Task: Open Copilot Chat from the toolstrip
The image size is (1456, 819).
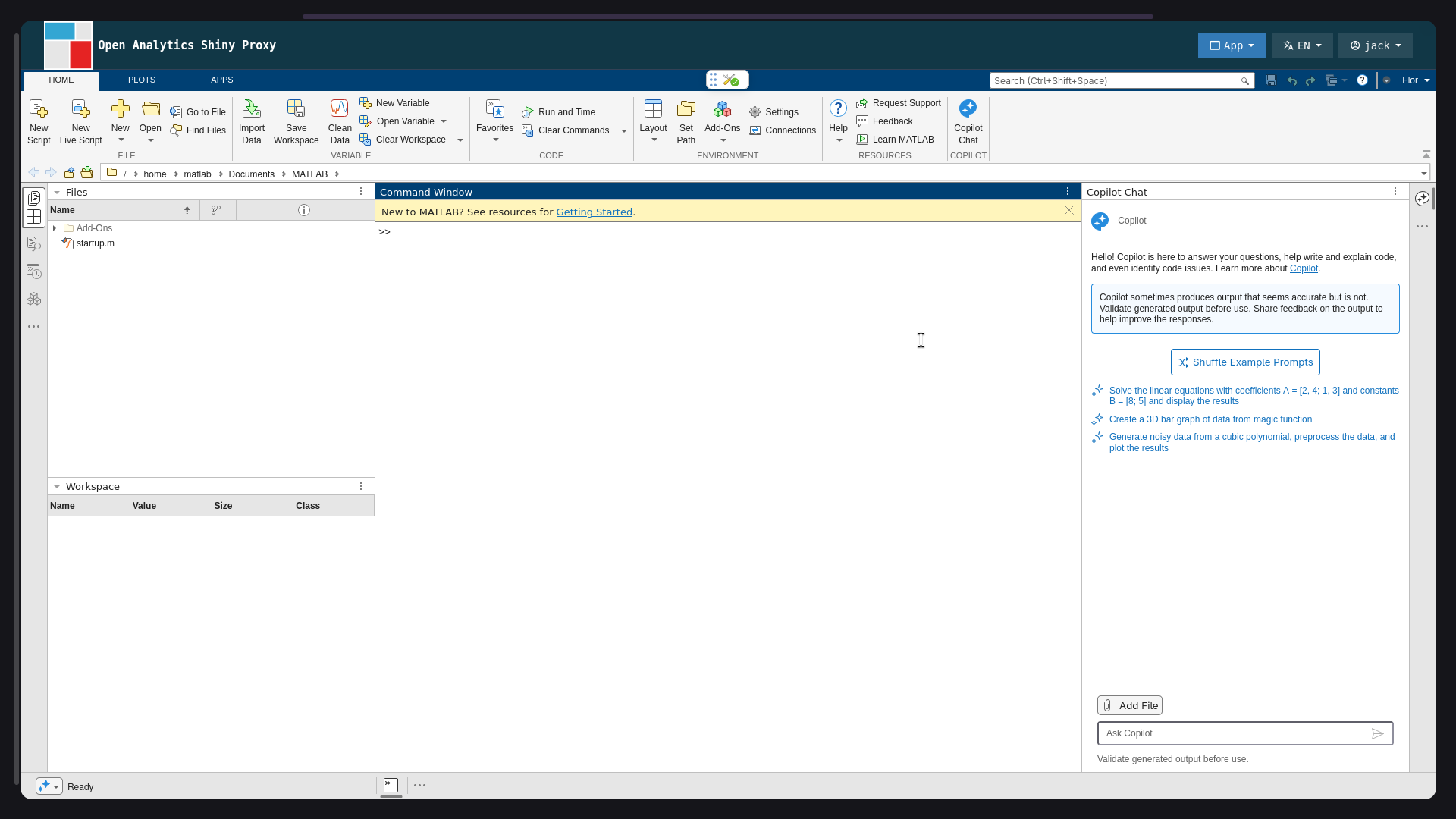Action: (968, 121)
